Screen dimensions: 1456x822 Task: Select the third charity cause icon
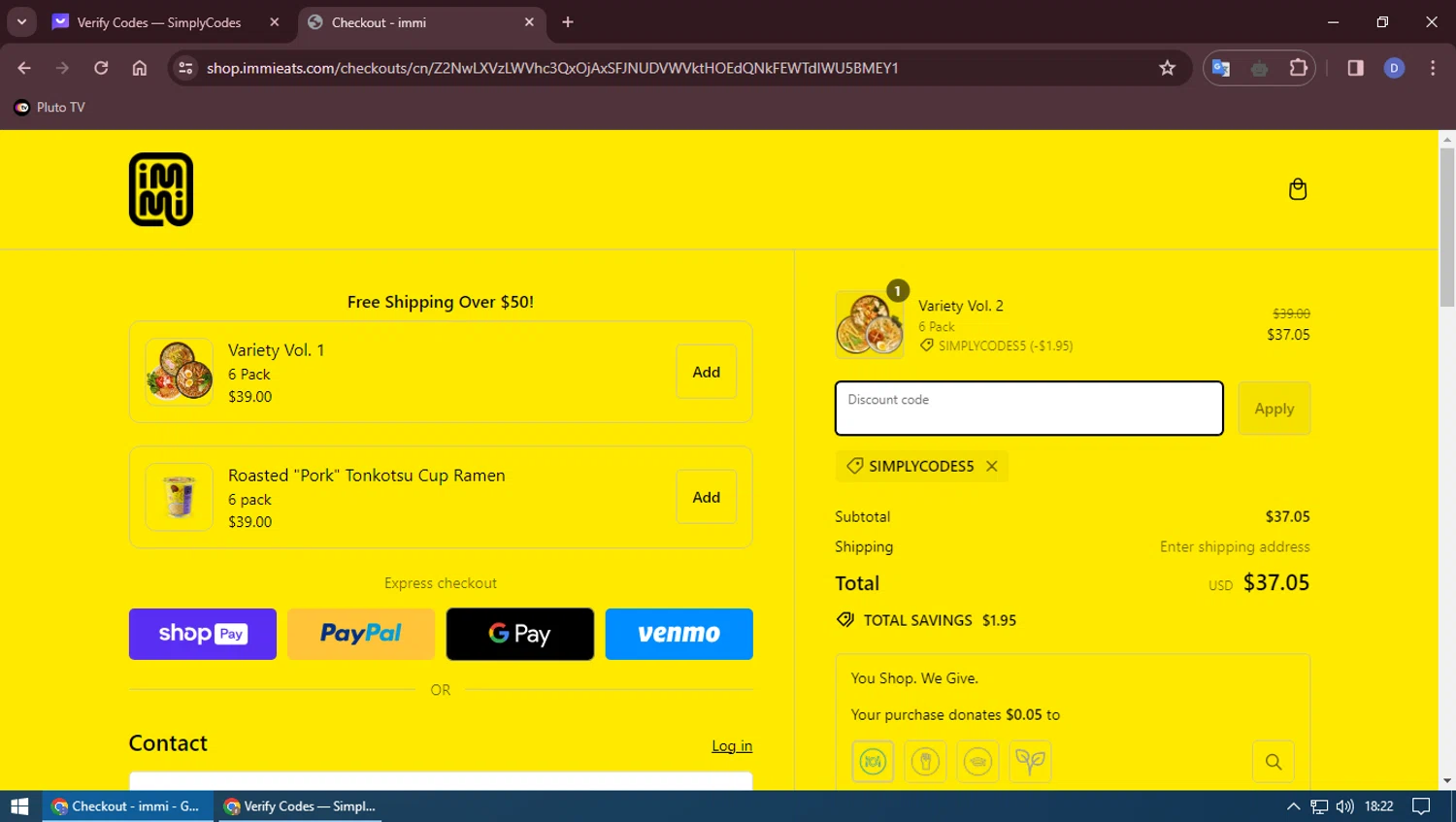tap(977, 762)
